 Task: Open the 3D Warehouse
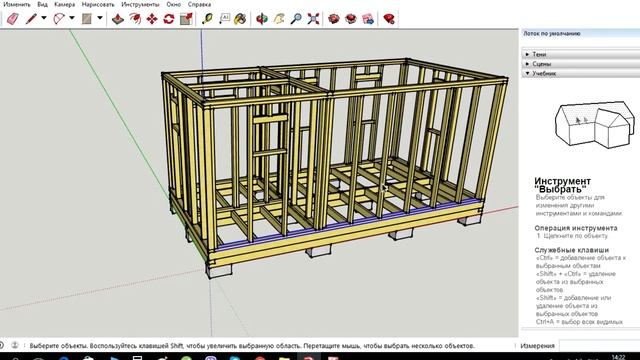[334, 19]
